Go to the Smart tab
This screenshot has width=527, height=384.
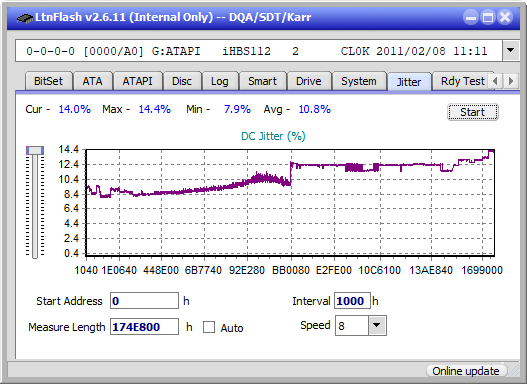(x=262, y=81)
